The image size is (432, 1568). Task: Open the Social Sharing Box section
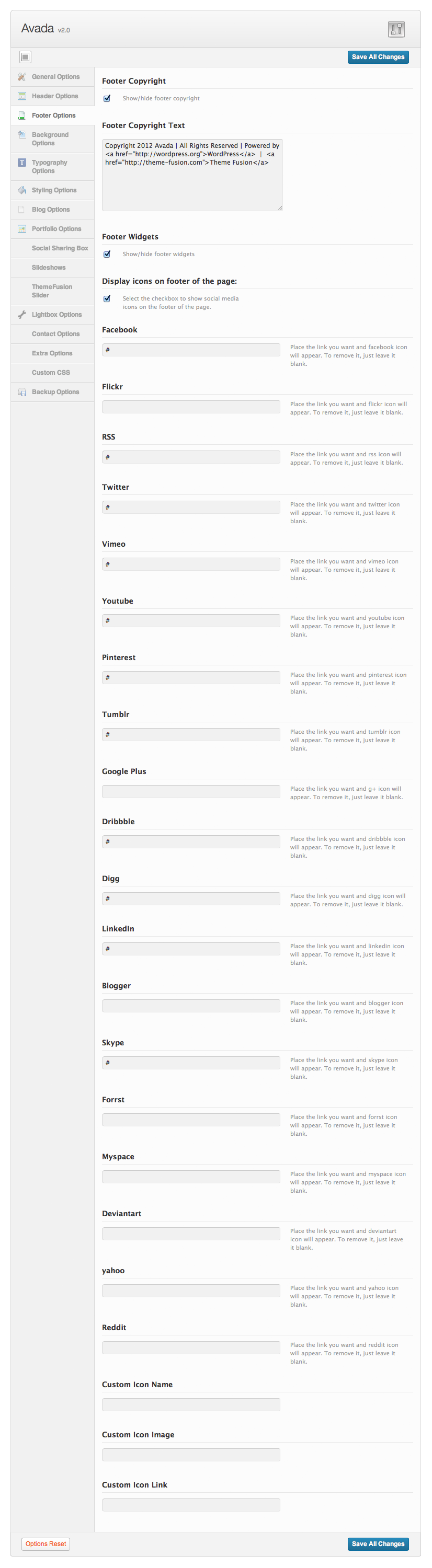[x=60, y=248]
